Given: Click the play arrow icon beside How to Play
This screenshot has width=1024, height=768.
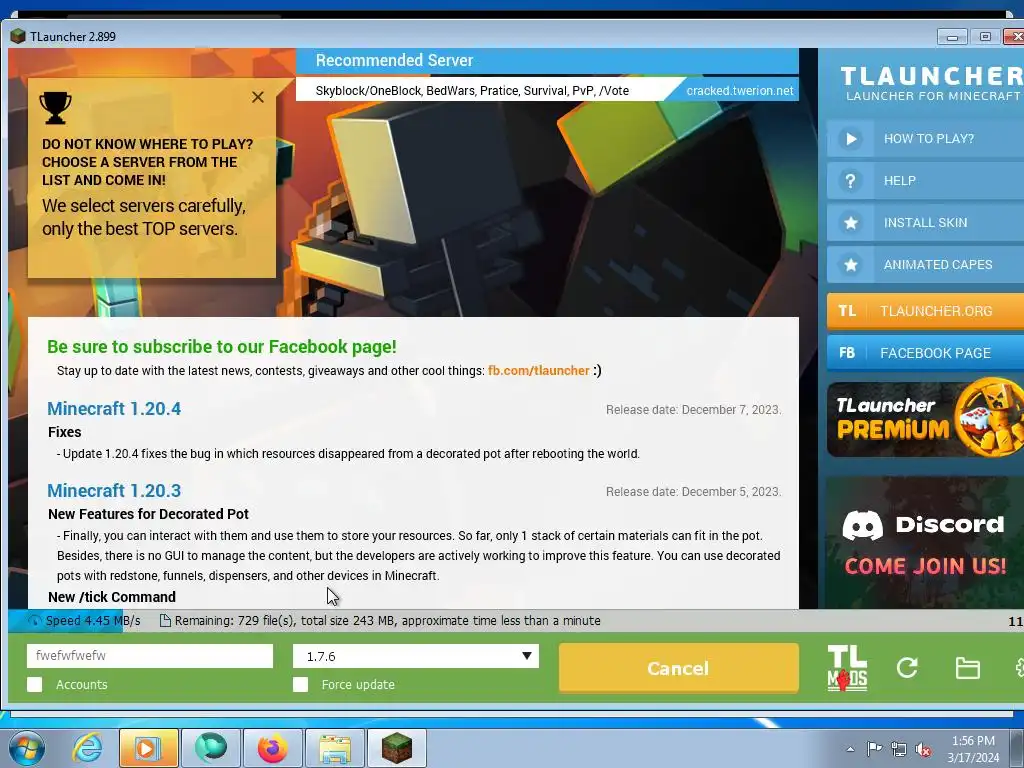Looking at the screenshot, I should [850, 138].
